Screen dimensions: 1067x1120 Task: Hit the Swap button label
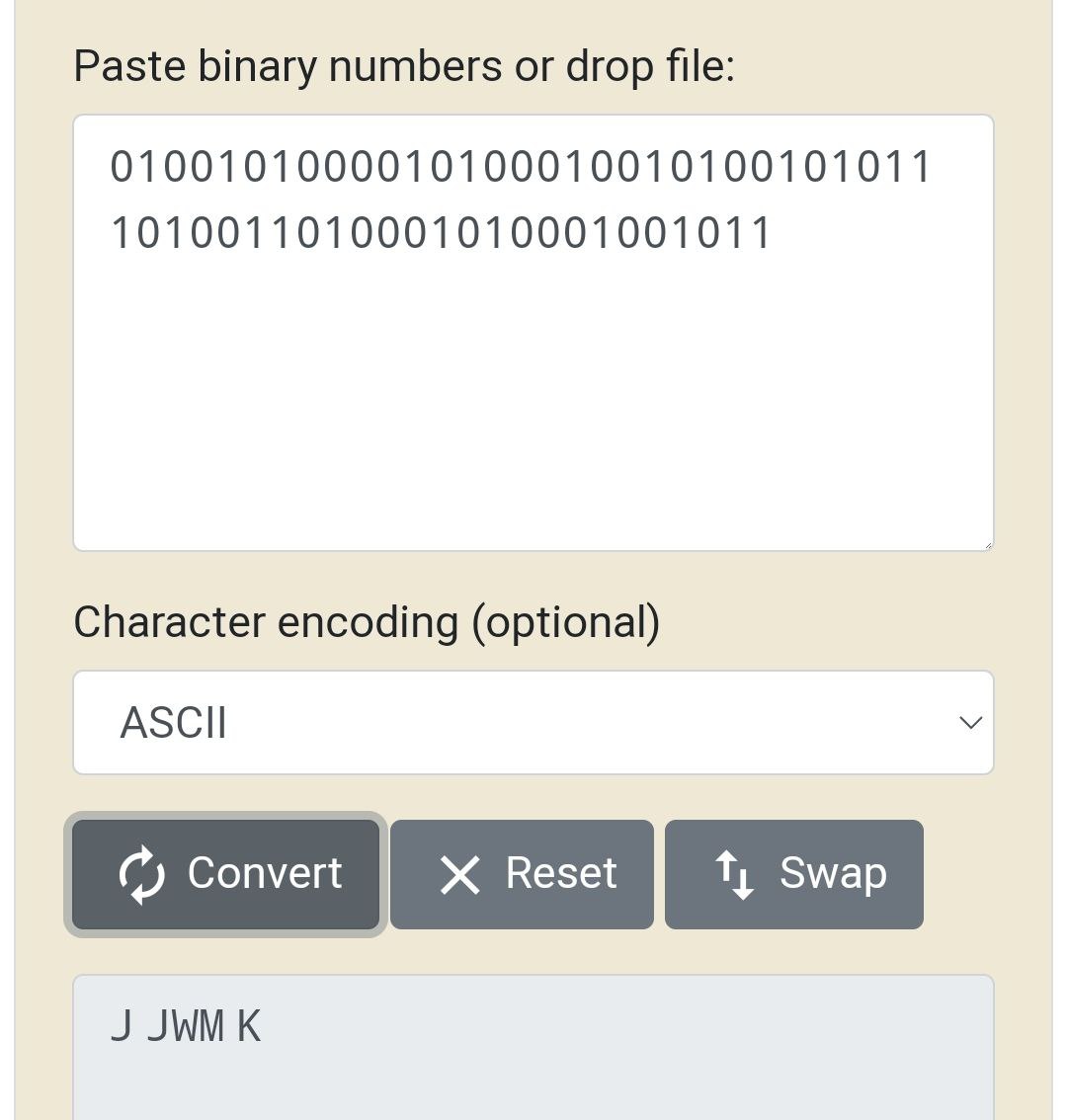point(832,874)
